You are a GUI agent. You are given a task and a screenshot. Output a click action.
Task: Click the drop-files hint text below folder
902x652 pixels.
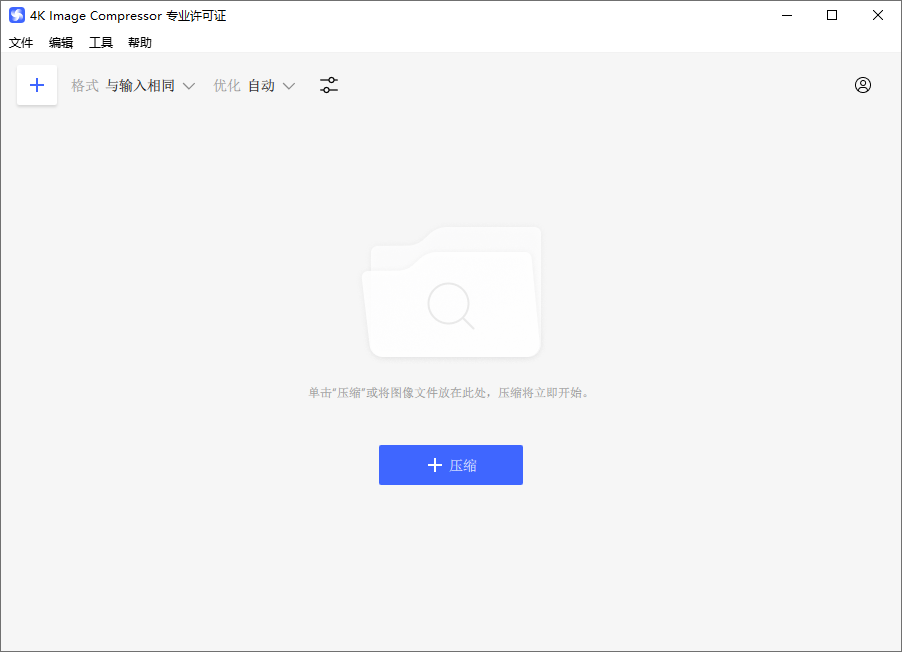pos(450,393)
